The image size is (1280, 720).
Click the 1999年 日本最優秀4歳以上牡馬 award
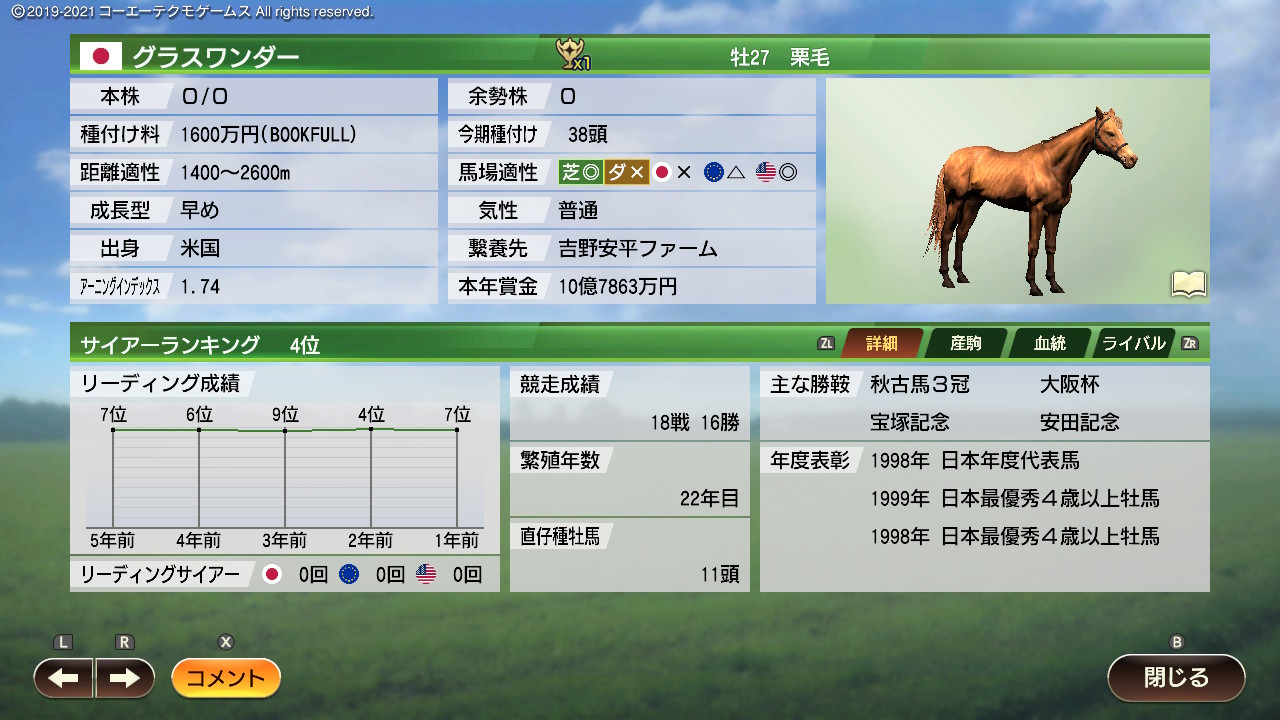click(x=1015, y=498)
